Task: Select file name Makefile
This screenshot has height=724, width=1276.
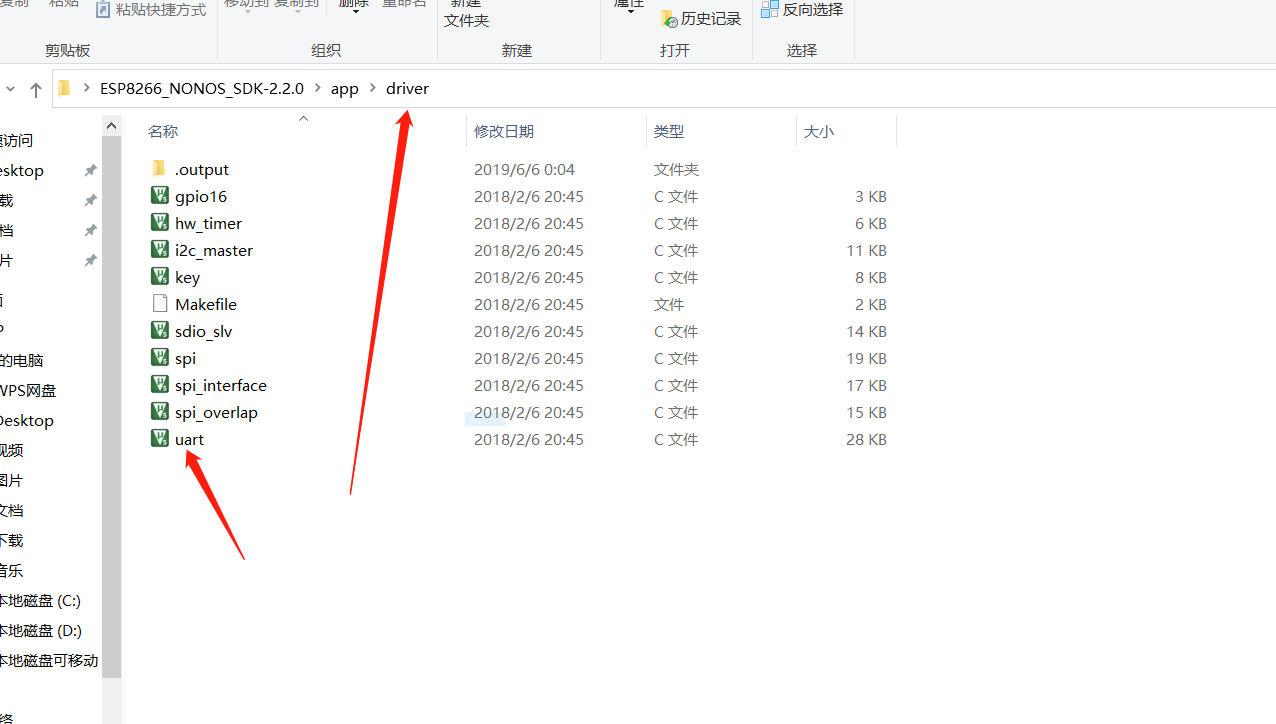Action: click(x=206, y=304)
